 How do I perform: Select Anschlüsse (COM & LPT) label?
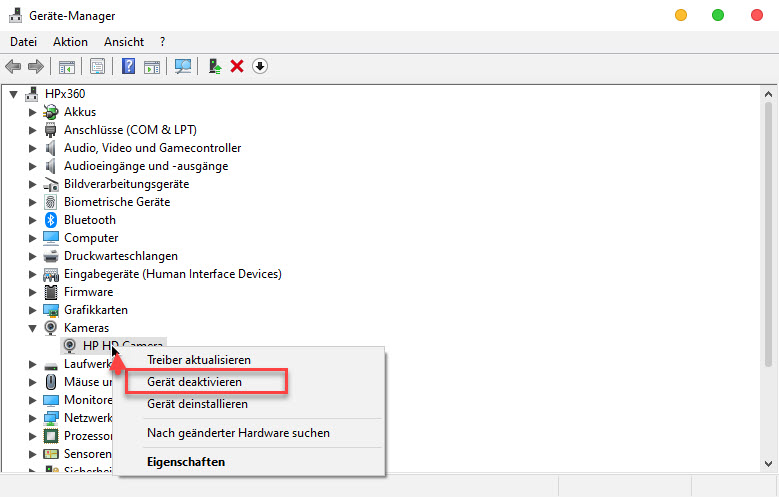click(130, 130)
